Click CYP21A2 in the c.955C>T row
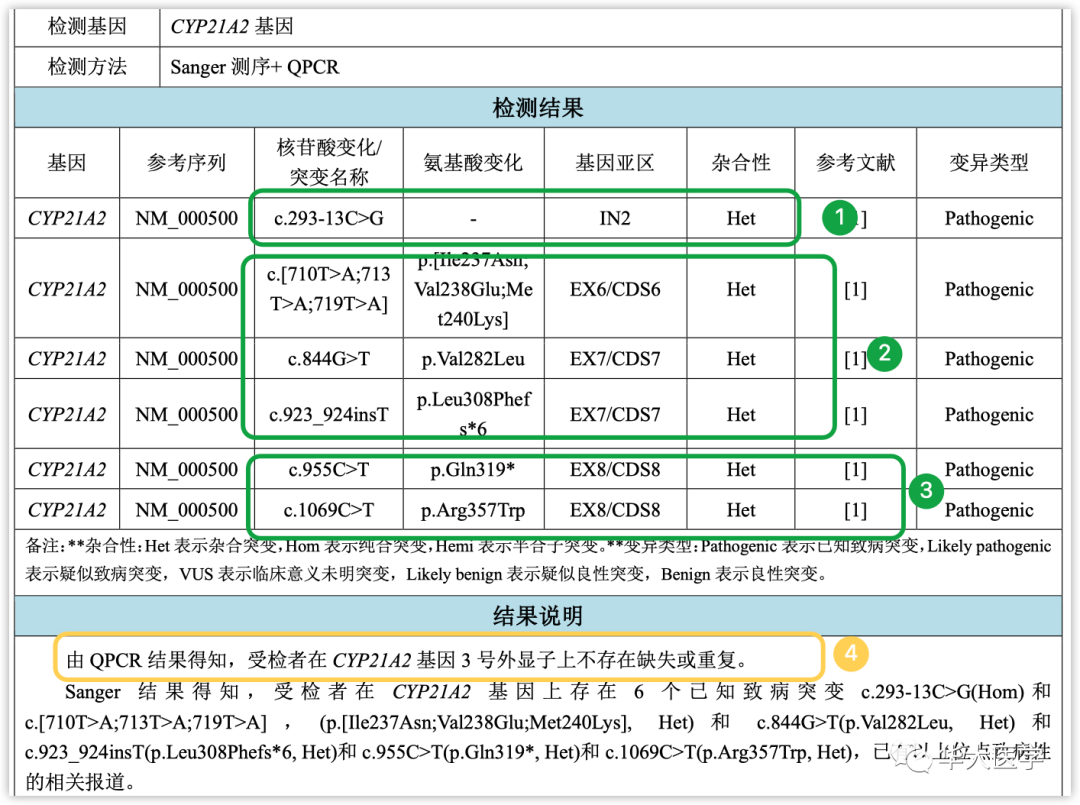This screenshot has width=1080, height=805. [x=67, y=470]
